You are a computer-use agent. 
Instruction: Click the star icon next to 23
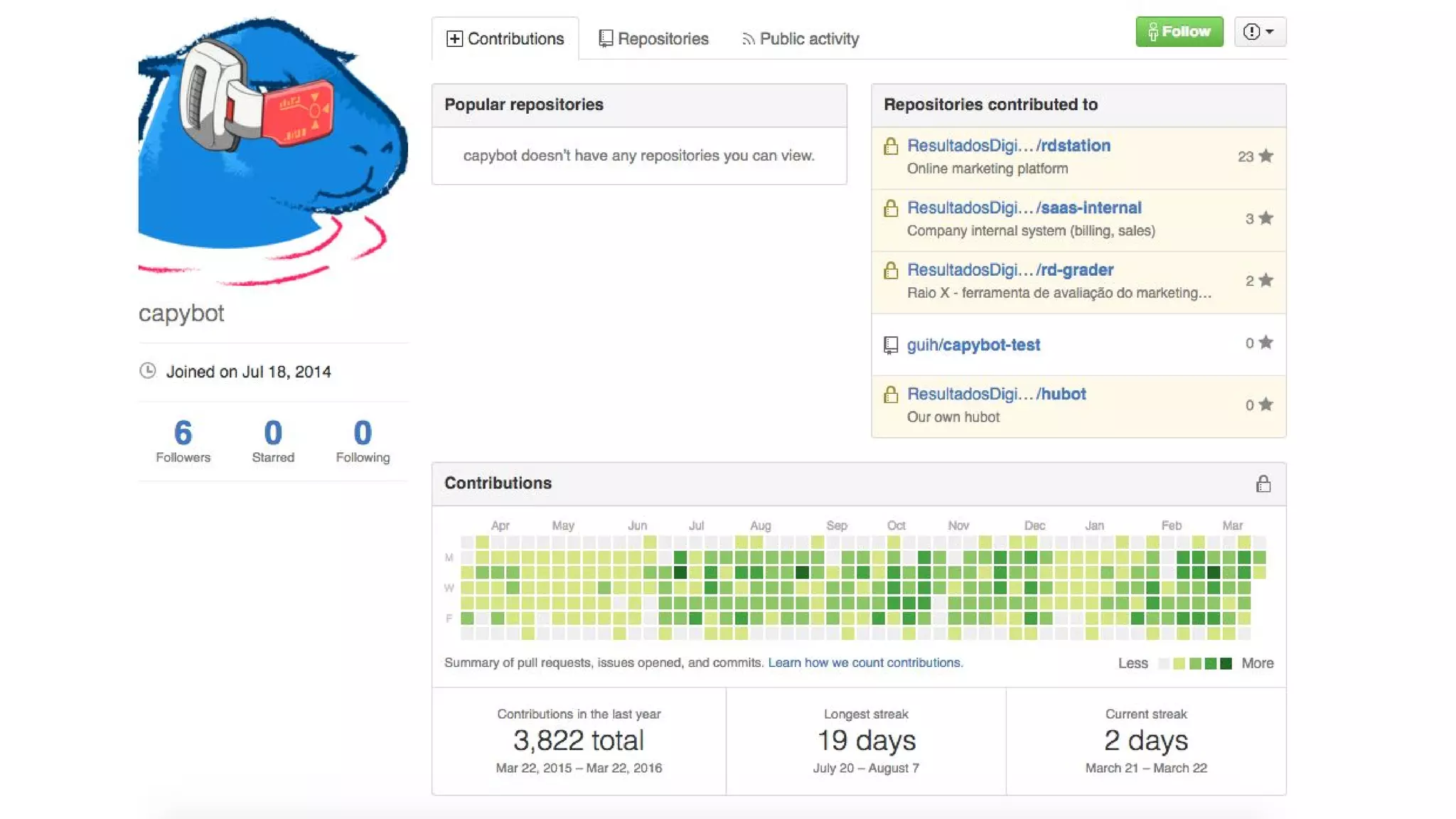1265,156
